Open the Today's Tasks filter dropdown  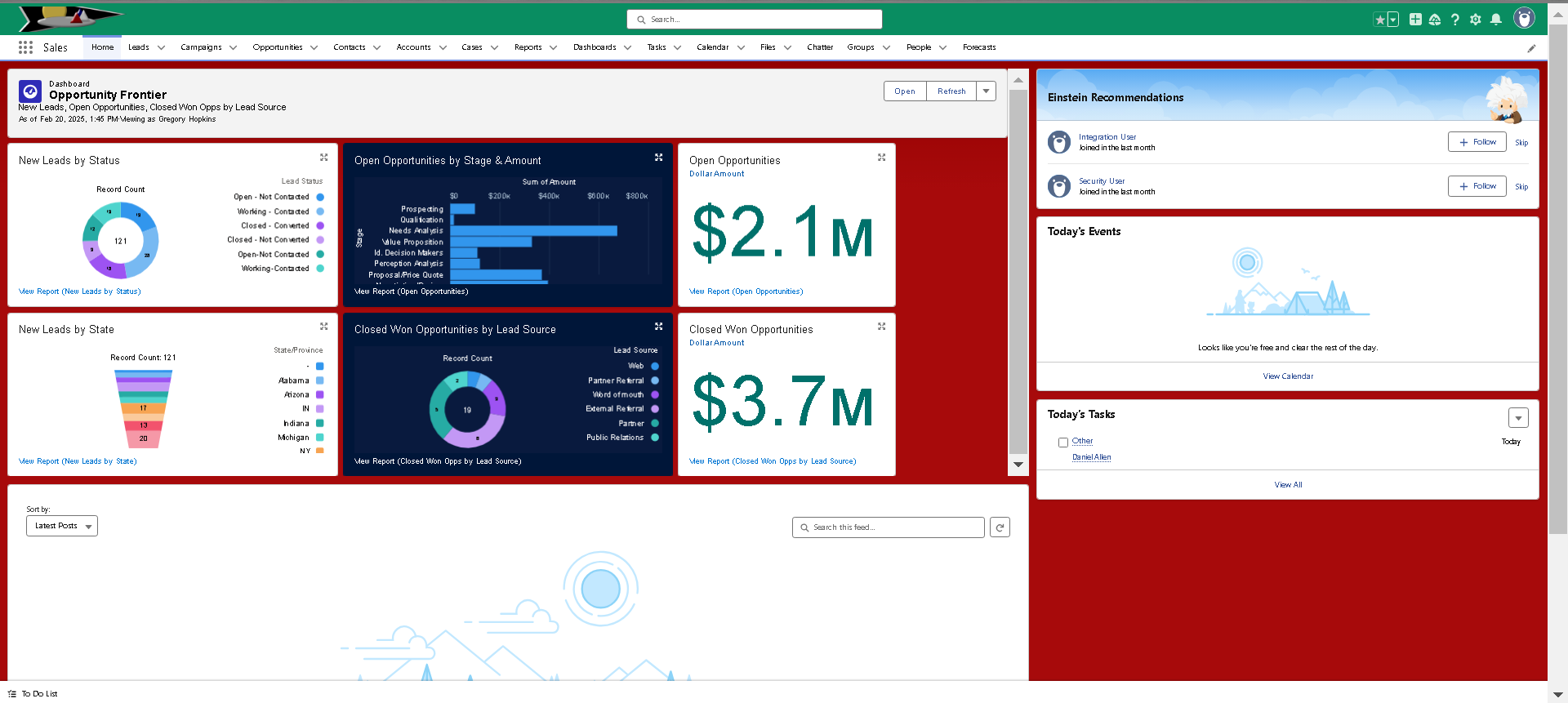pyautogui.click(x=1517, y=418)
